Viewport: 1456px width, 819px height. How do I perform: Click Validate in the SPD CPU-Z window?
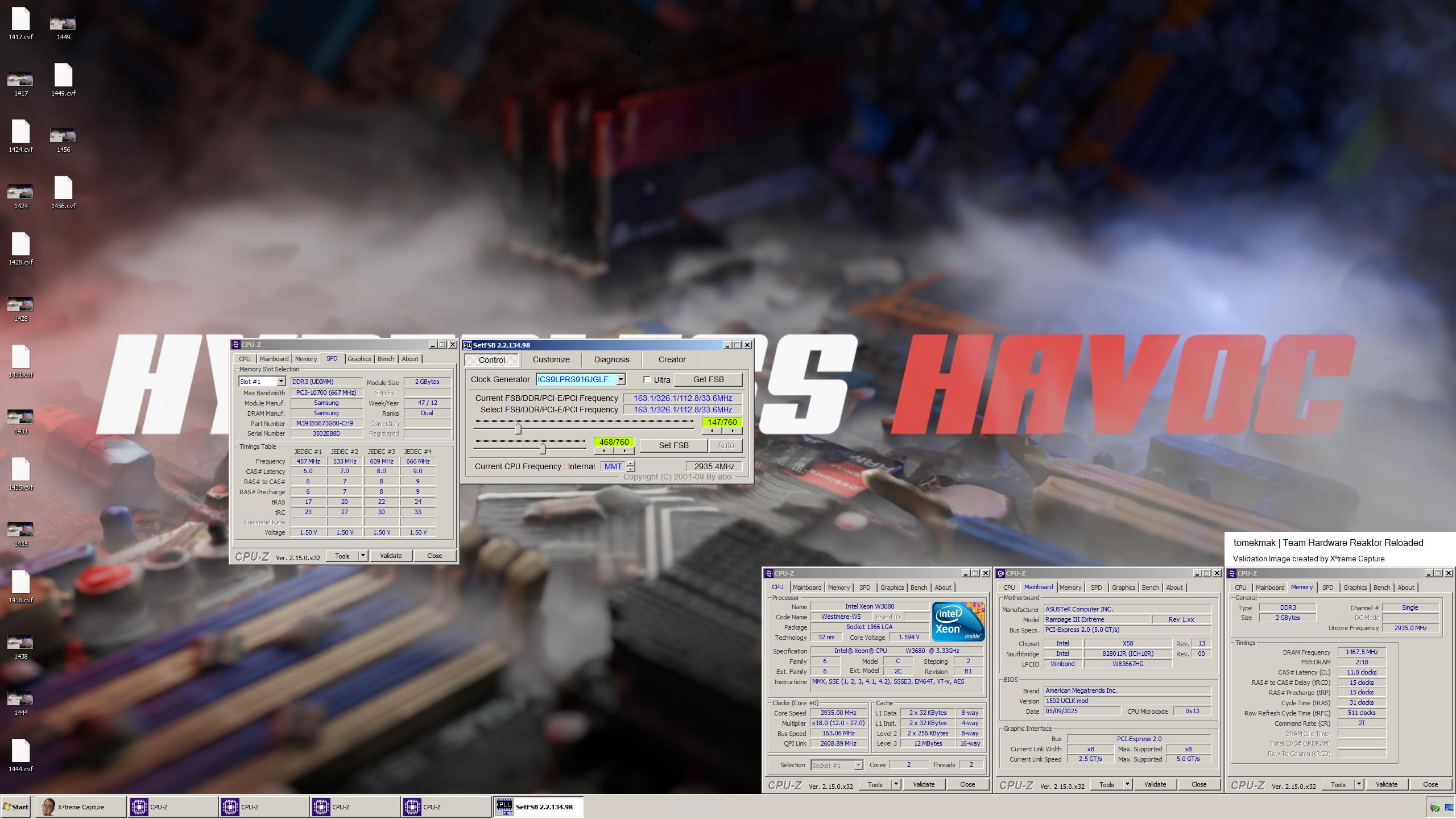pyautogui.click(x=391, y=556)
